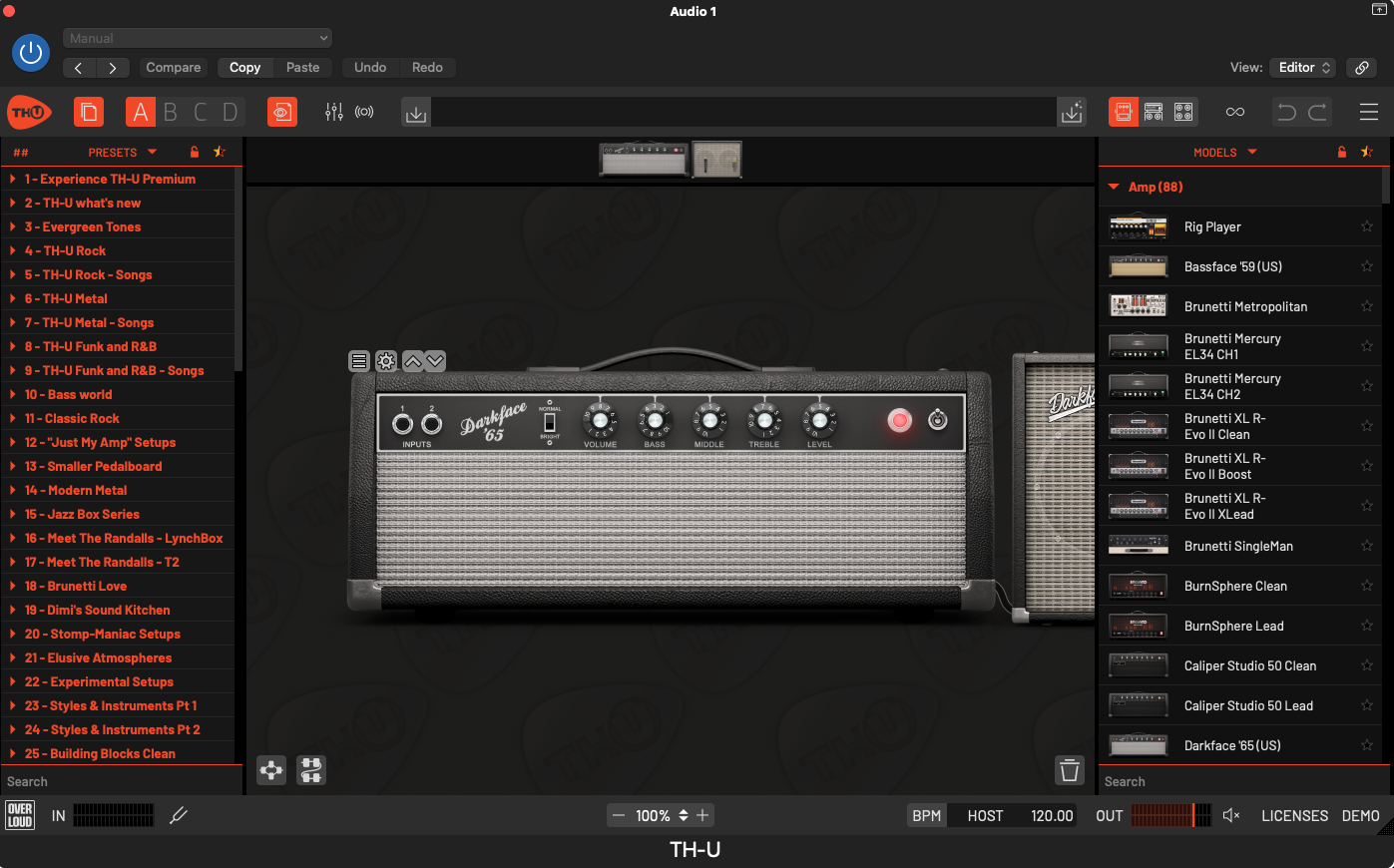Open the MODELS dropdown arrow
The width and height of the screenshot is (1394, 868).
click(x=1252, y=152)
